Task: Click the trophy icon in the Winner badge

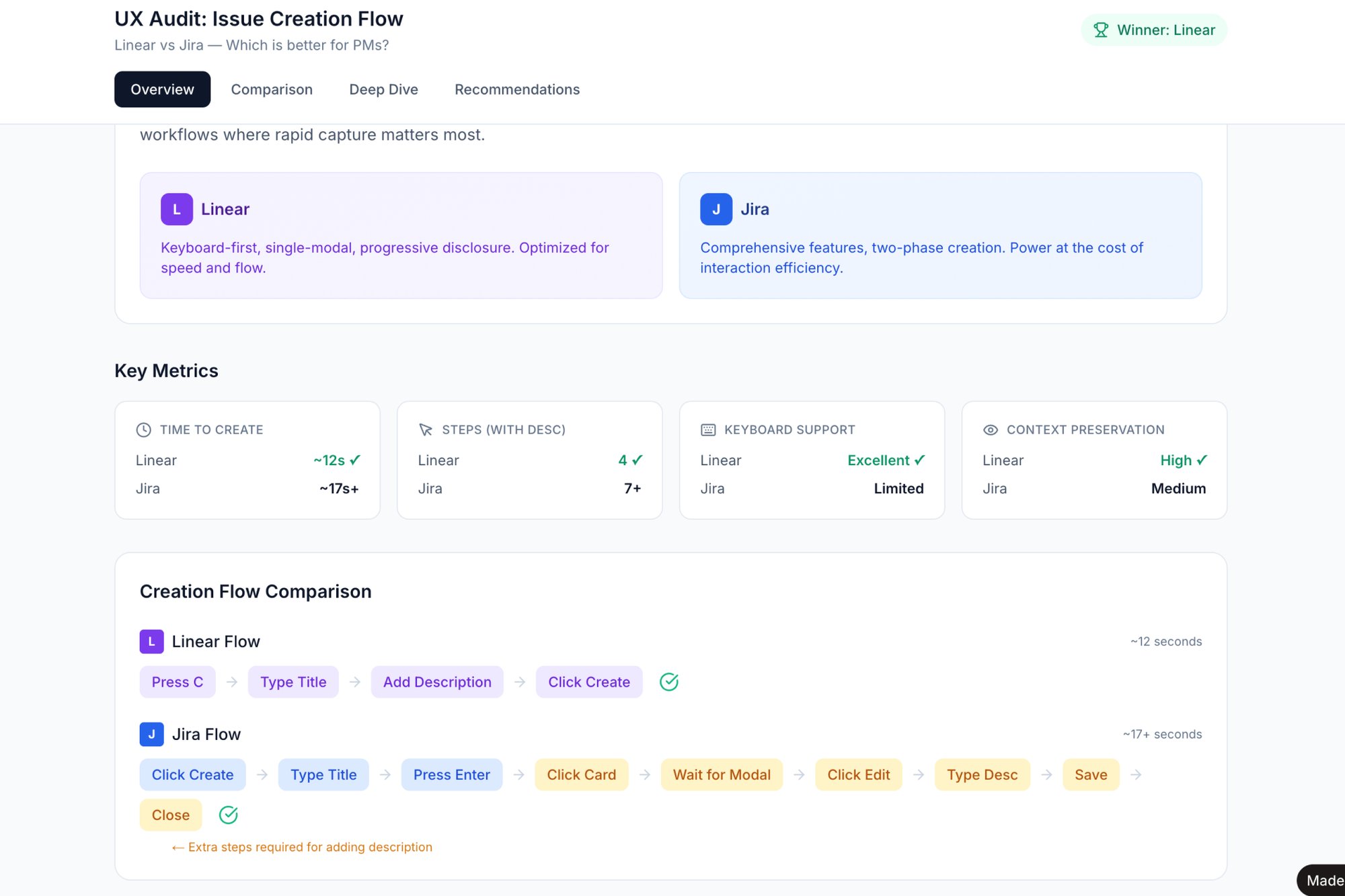Action: coord(1100,30)
